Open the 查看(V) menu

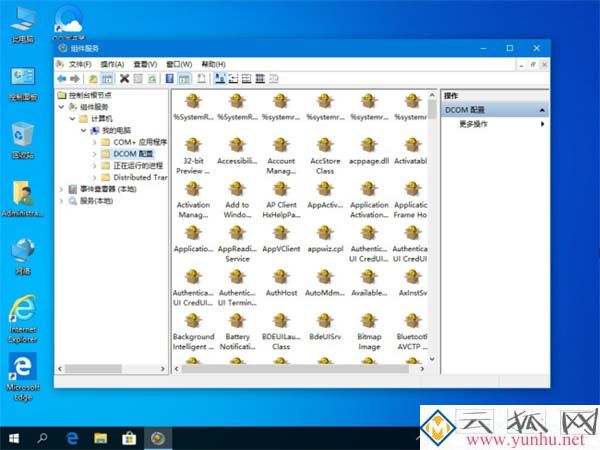145,64
